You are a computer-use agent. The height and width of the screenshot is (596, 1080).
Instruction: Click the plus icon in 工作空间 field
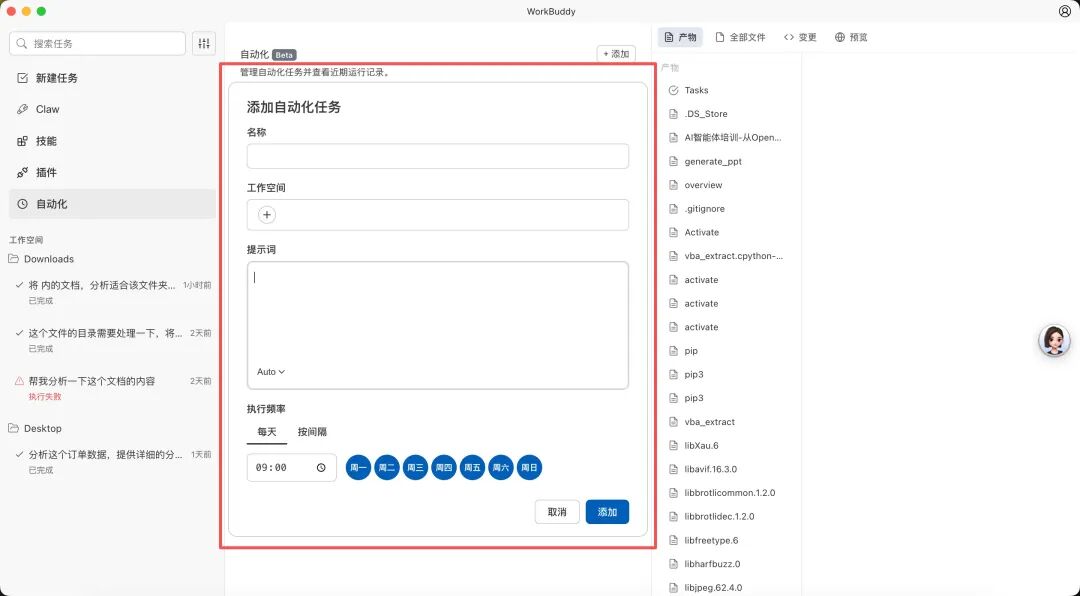pos(267,215)
